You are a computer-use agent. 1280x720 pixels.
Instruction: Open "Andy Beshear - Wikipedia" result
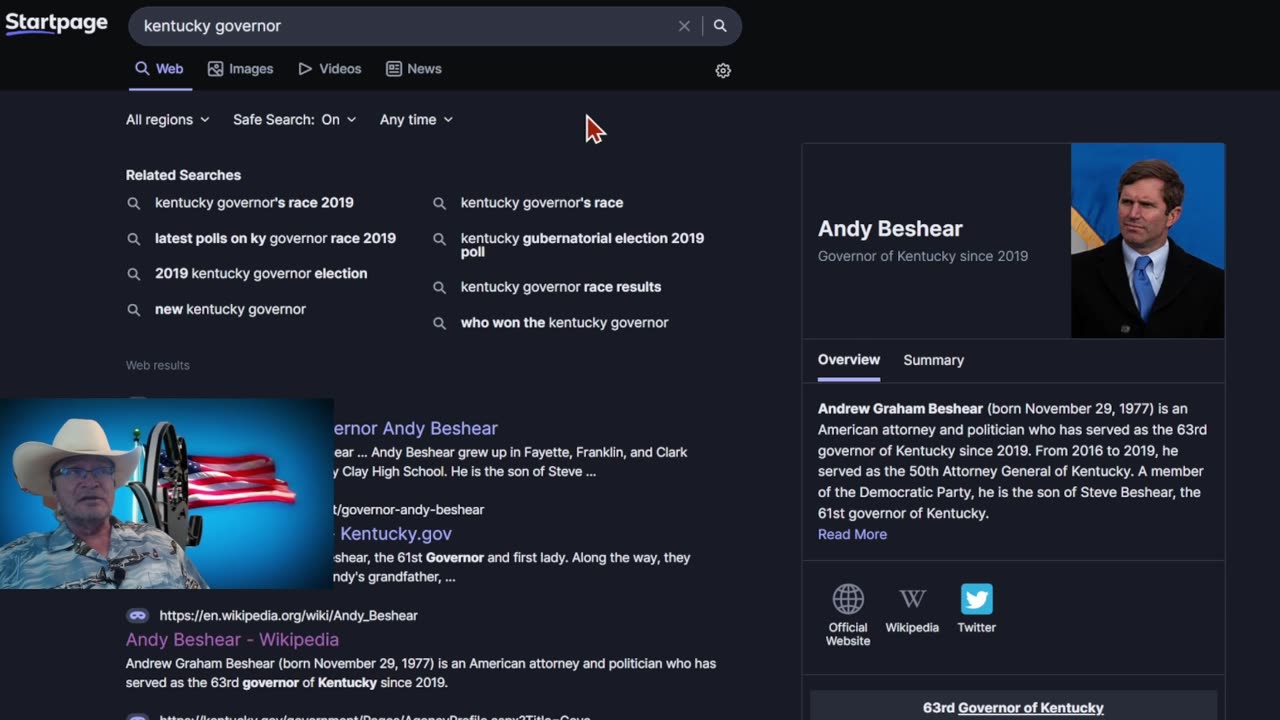232,640
